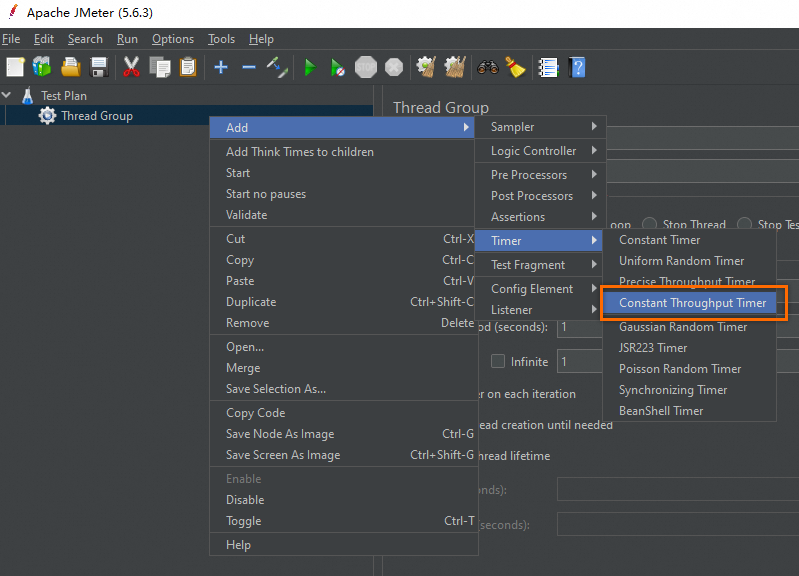Image resolution: width=799 pixels, height=576 pixels.
Task: Open the Options menu
Action: click(x=173, y=39)
